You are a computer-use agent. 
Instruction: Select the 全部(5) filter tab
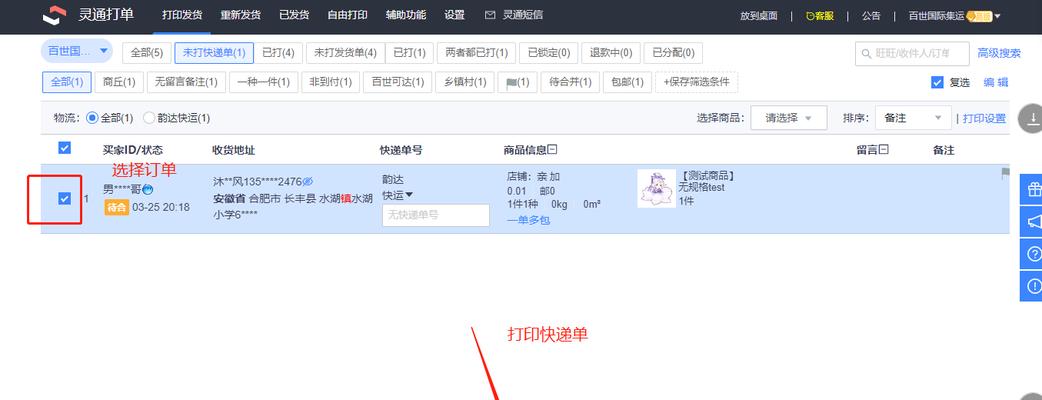pyautogui.click(x=146, y=53)
